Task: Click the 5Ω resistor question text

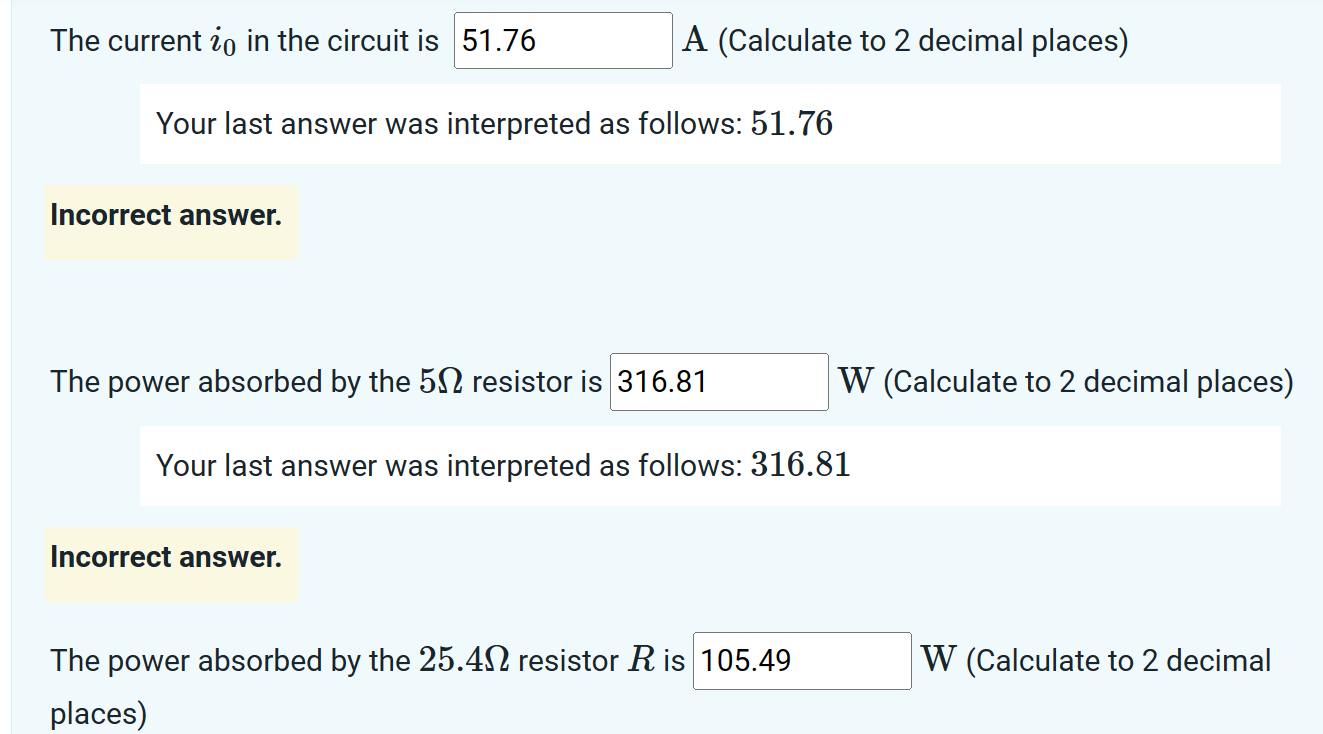Action: [325, 381]
